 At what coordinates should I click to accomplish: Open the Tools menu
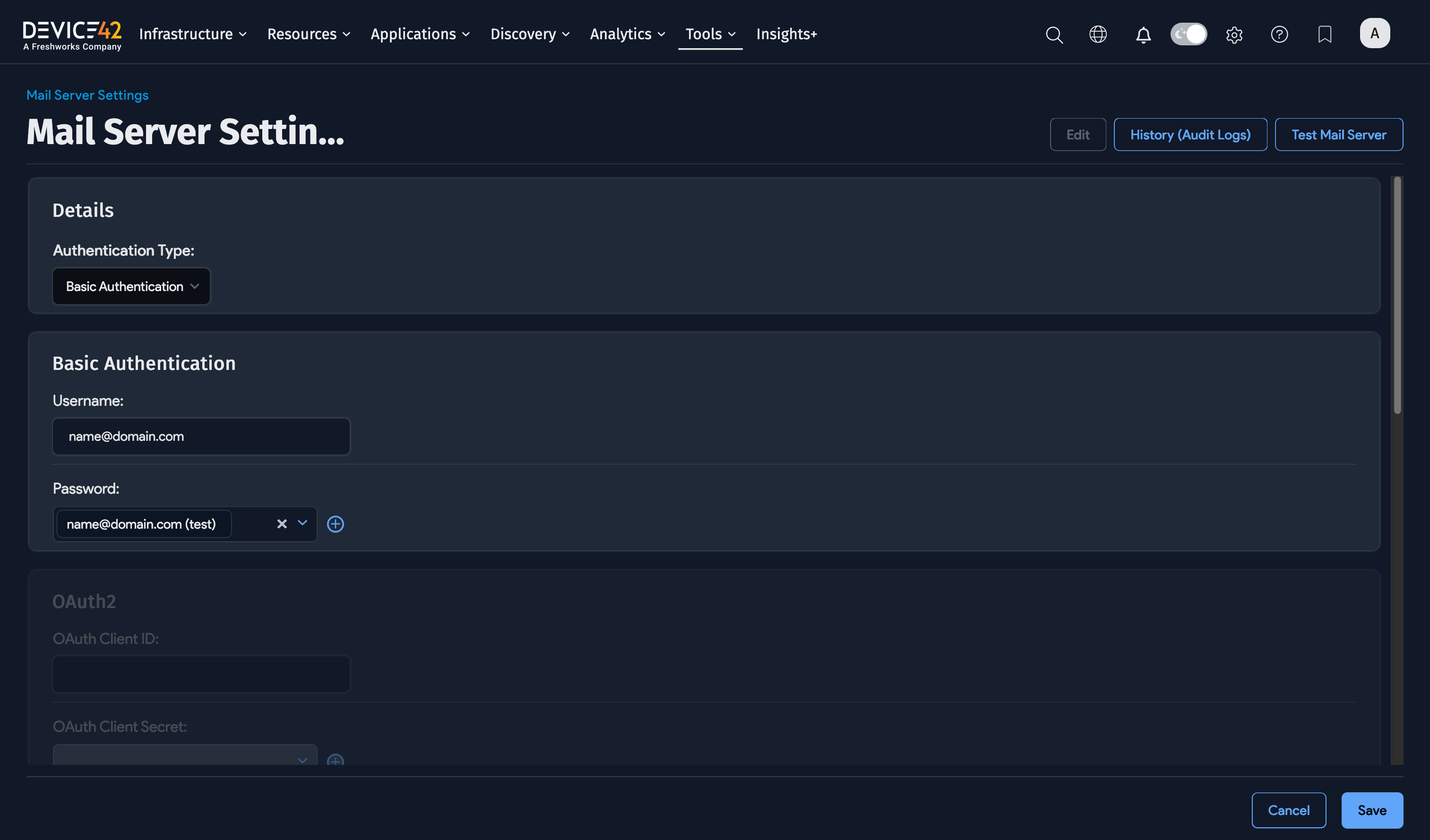point(710,34)
